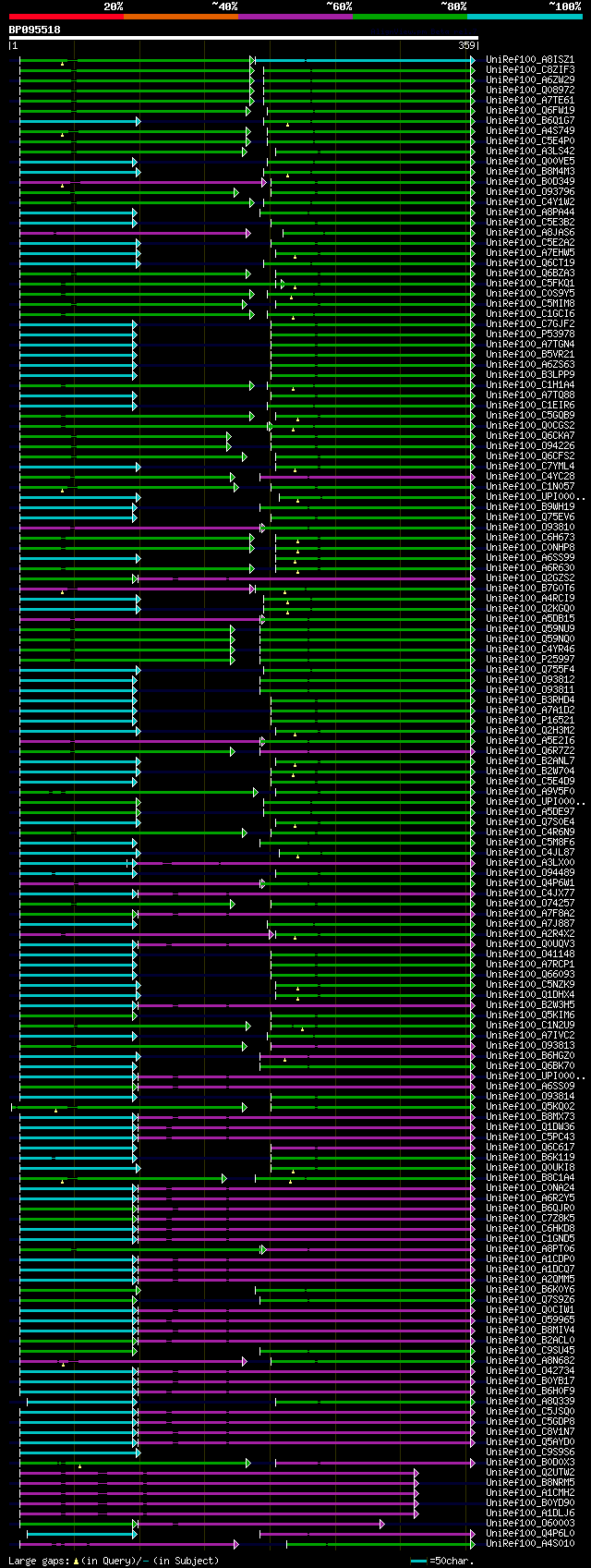591x1568 pixels.
Task: Click the red 20% identity legend segment
Action: (x=66, y=16)
